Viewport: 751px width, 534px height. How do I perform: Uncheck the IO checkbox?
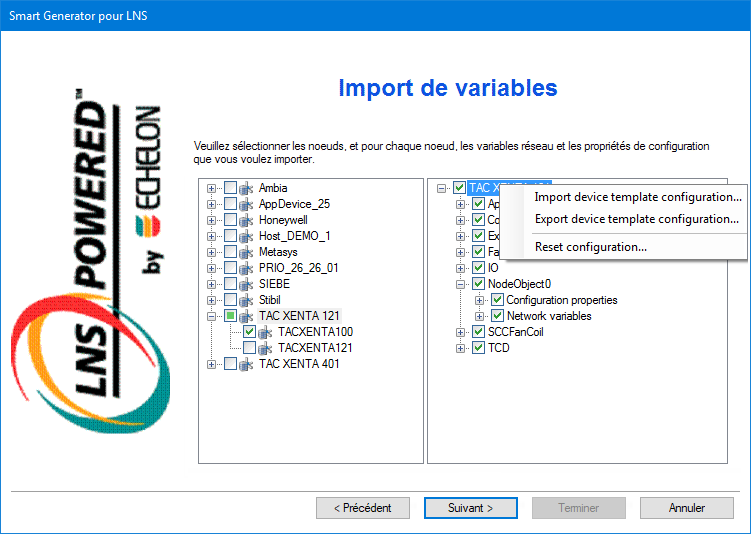478,267
